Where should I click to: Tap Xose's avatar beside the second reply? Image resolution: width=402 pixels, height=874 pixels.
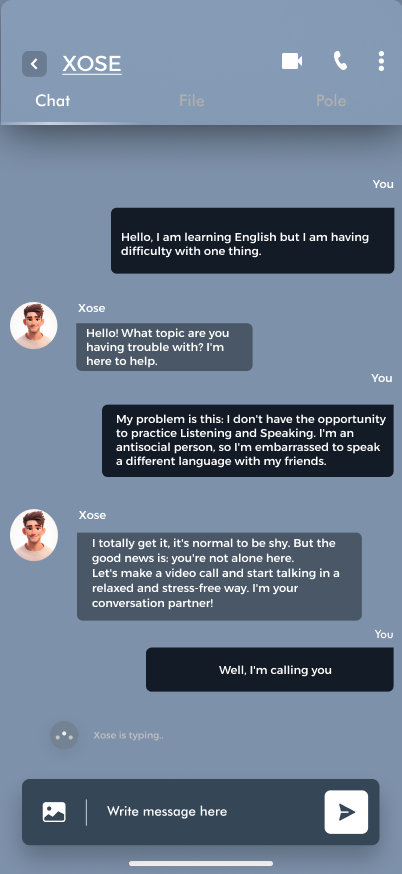point(33,535)
